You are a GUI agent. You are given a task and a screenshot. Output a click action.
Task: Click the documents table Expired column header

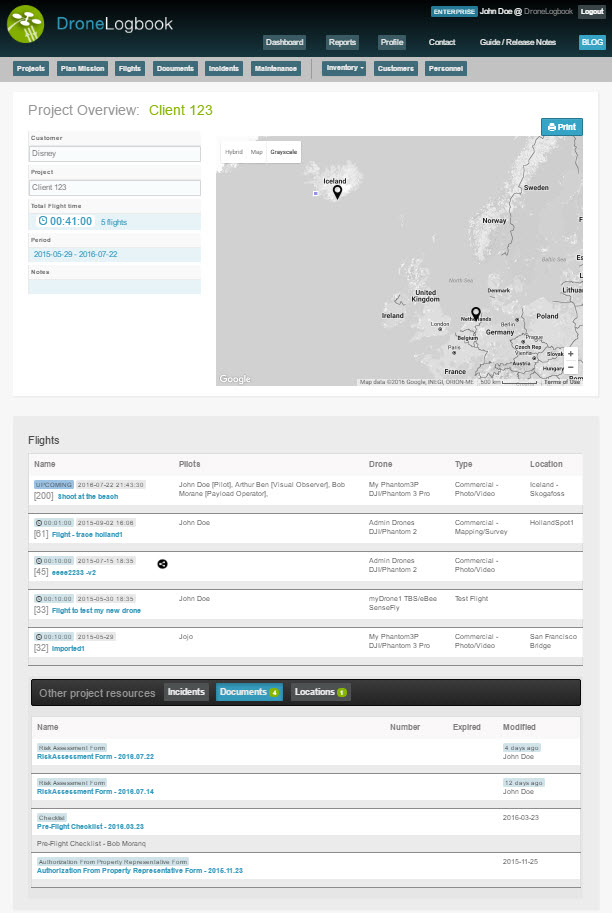point(467,727)
